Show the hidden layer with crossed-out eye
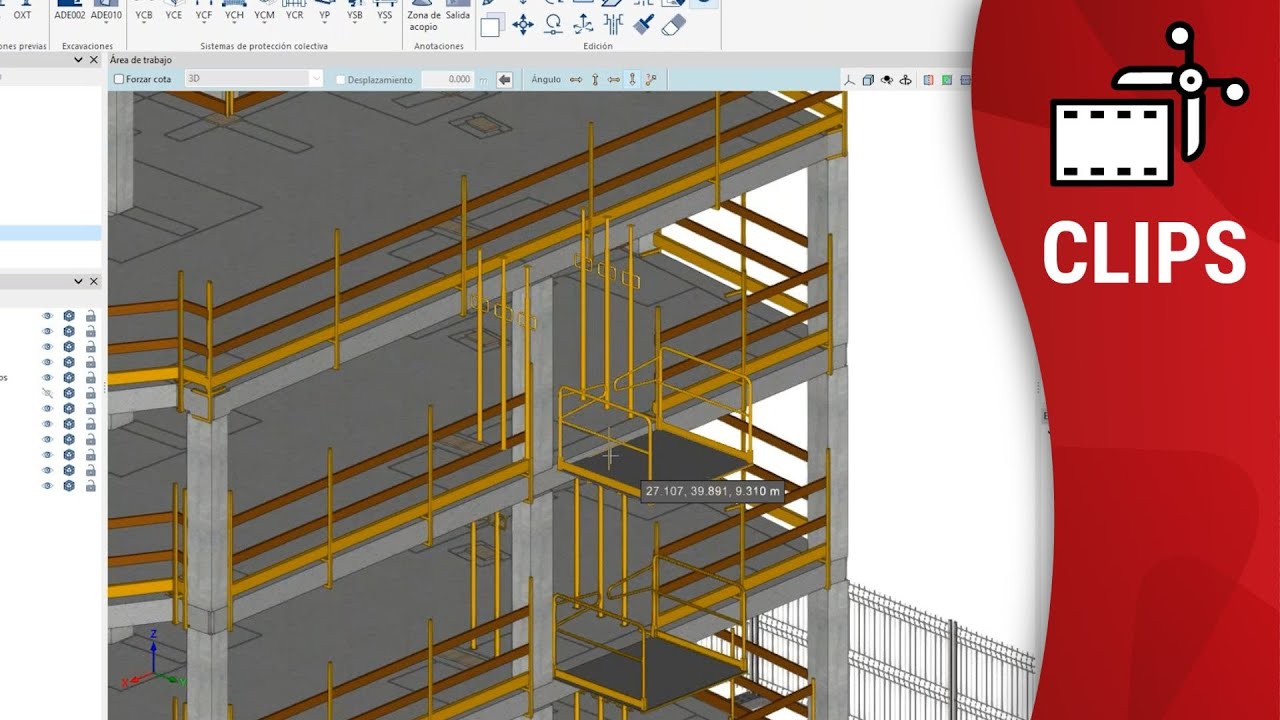 click(47, 393)
